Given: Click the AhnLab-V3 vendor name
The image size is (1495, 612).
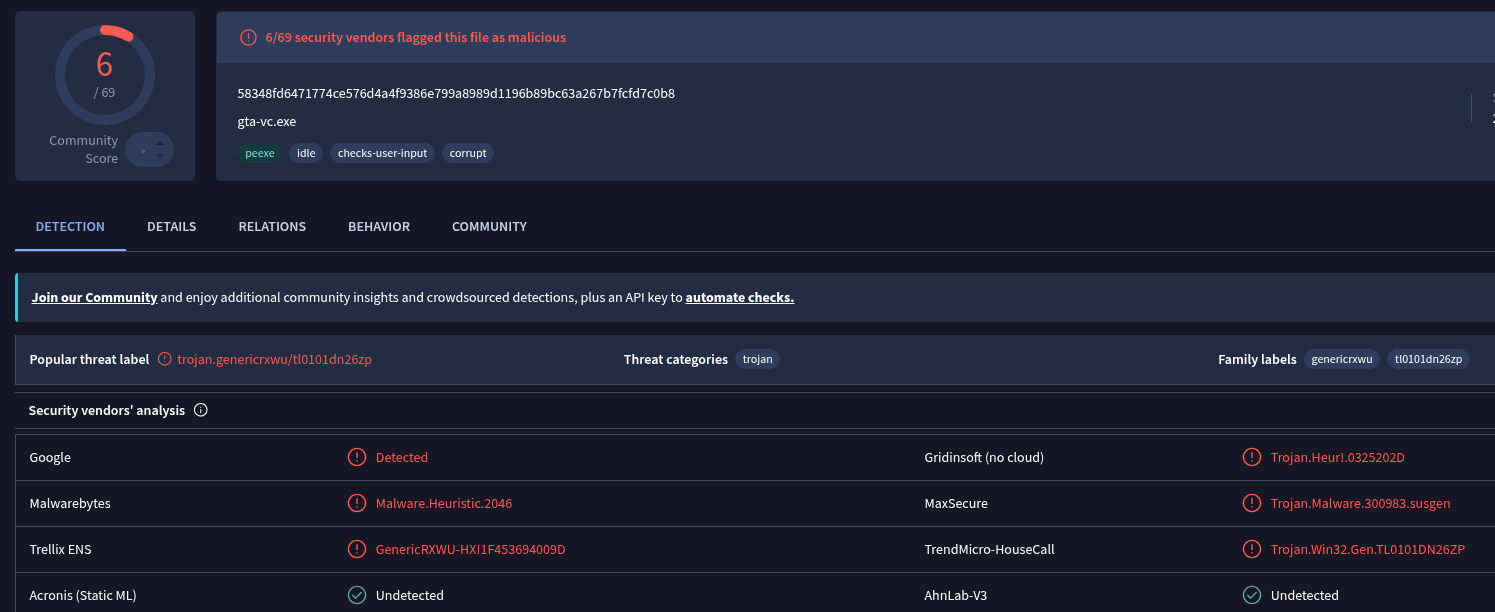Looking at the screenshot, I should click(x=956, y=595).
